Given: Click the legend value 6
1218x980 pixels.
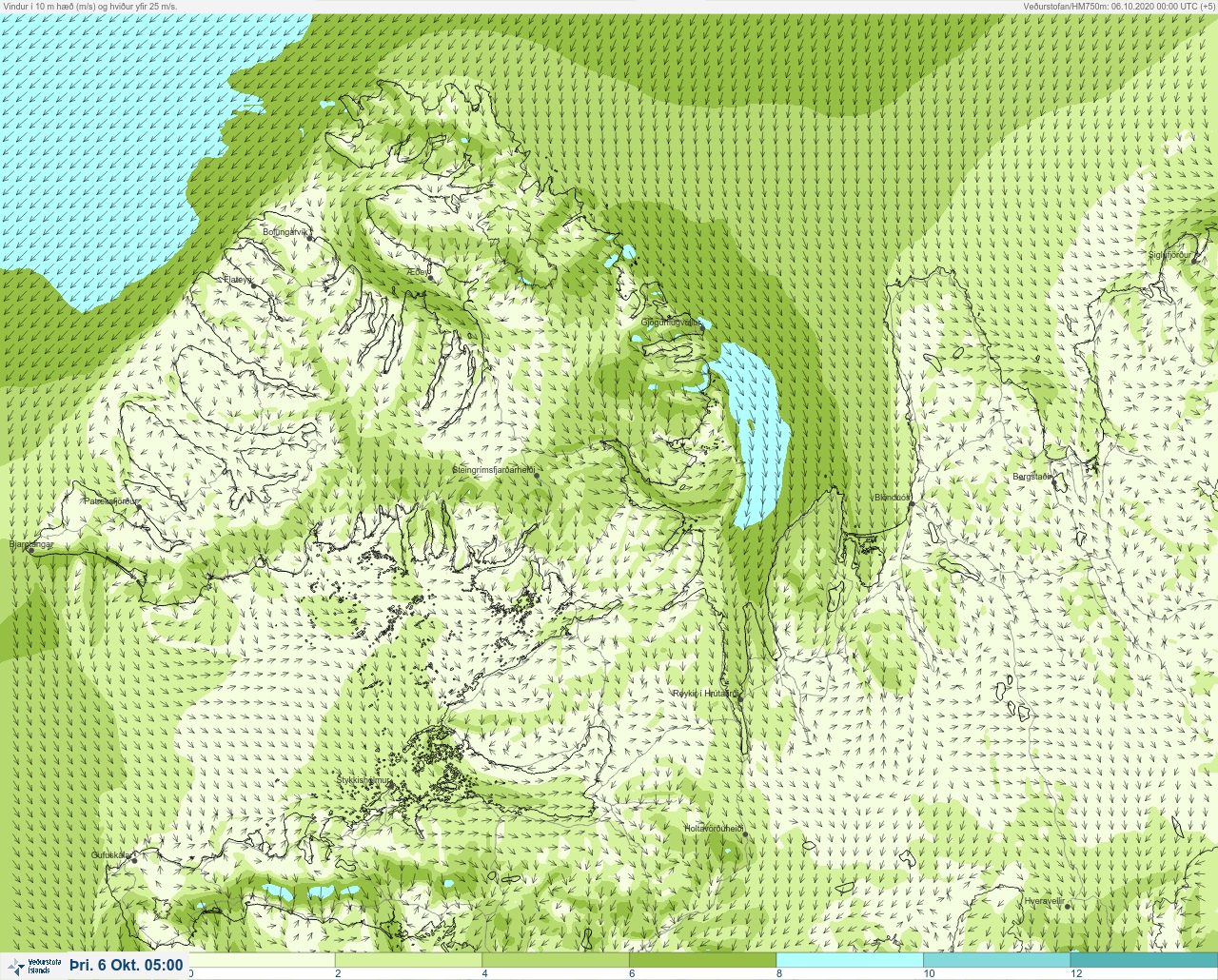Looking at the screenshot, I should tap(632, 973).
